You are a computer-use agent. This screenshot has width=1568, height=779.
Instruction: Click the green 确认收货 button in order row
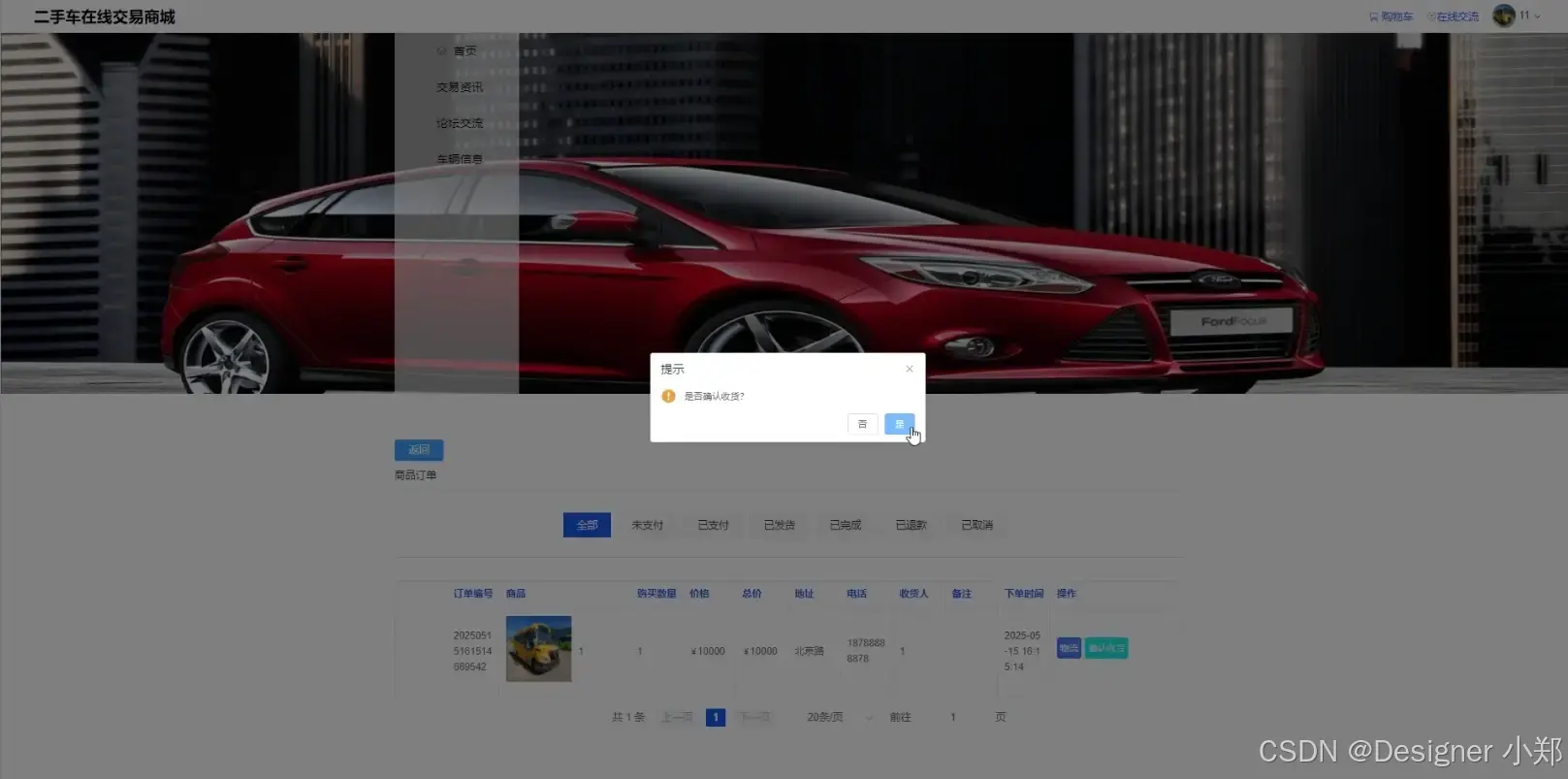tap(1106, 648)
